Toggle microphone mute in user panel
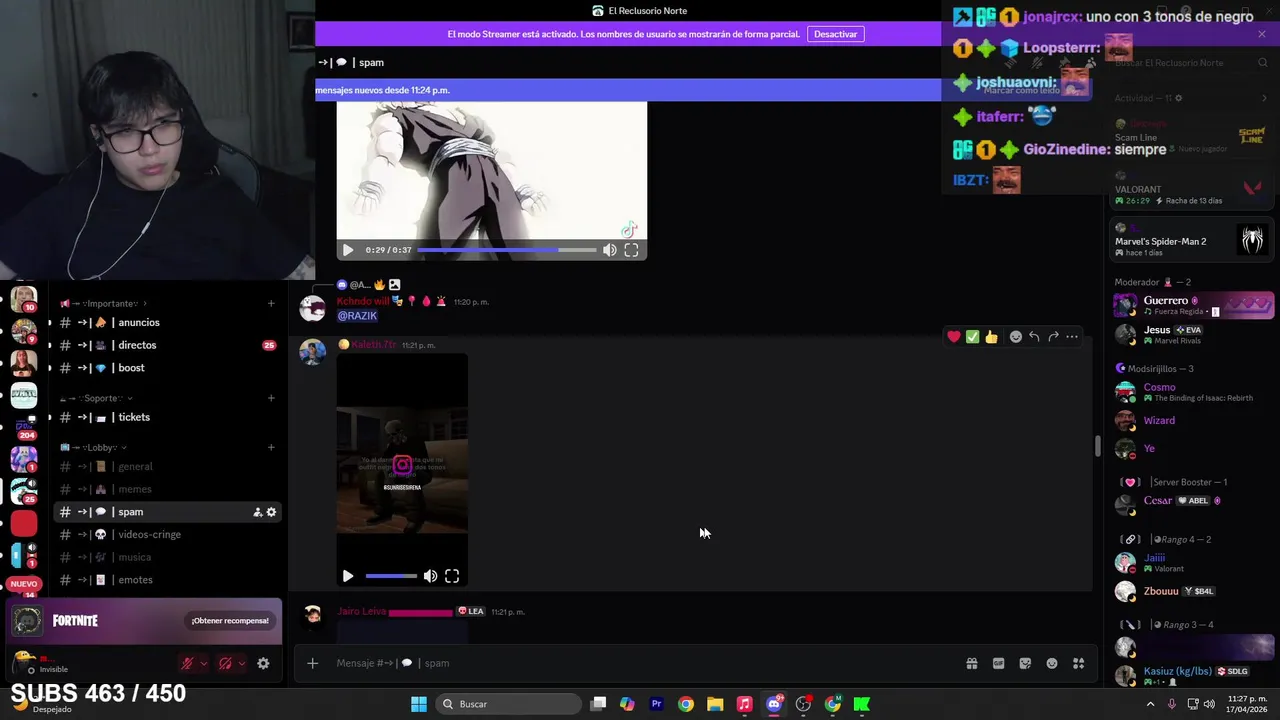 187,663
